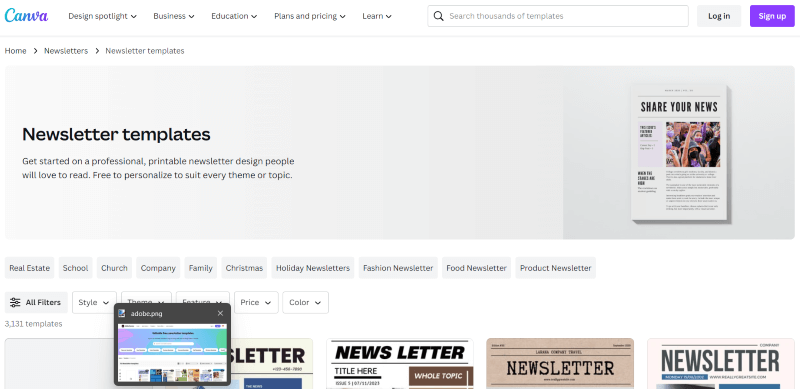This screenshot has height=389, width=800.
Task: Expand the Learn menu
Action: pyautogui.click(x=377, y=16)
